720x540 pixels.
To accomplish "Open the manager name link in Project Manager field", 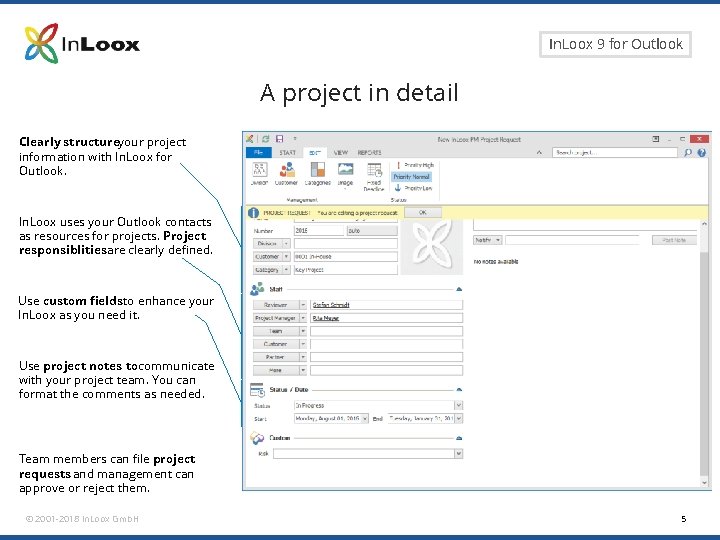I will [326, 318].
